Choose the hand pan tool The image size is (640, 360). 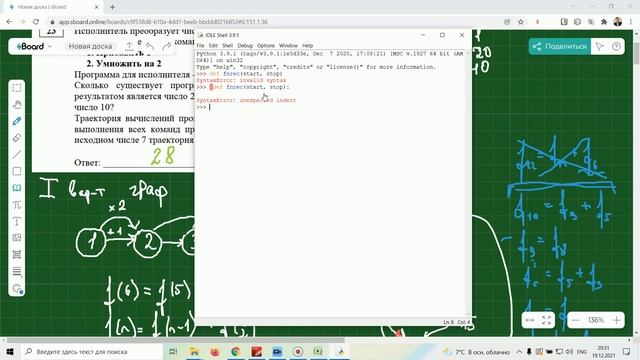tap(17, 104)
